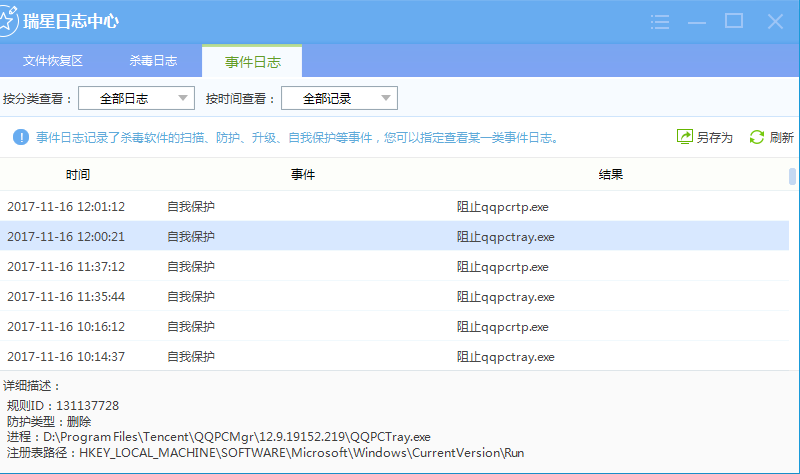Screen dimensions: 800x474
Task: Click the 按时间查看 label
Action: coord(241,98)
